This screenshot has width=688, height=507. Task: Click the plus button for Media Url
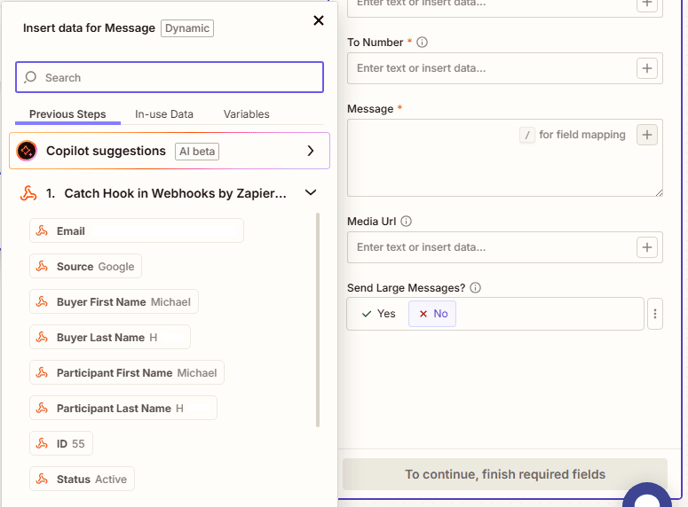(x=647, y=247)
